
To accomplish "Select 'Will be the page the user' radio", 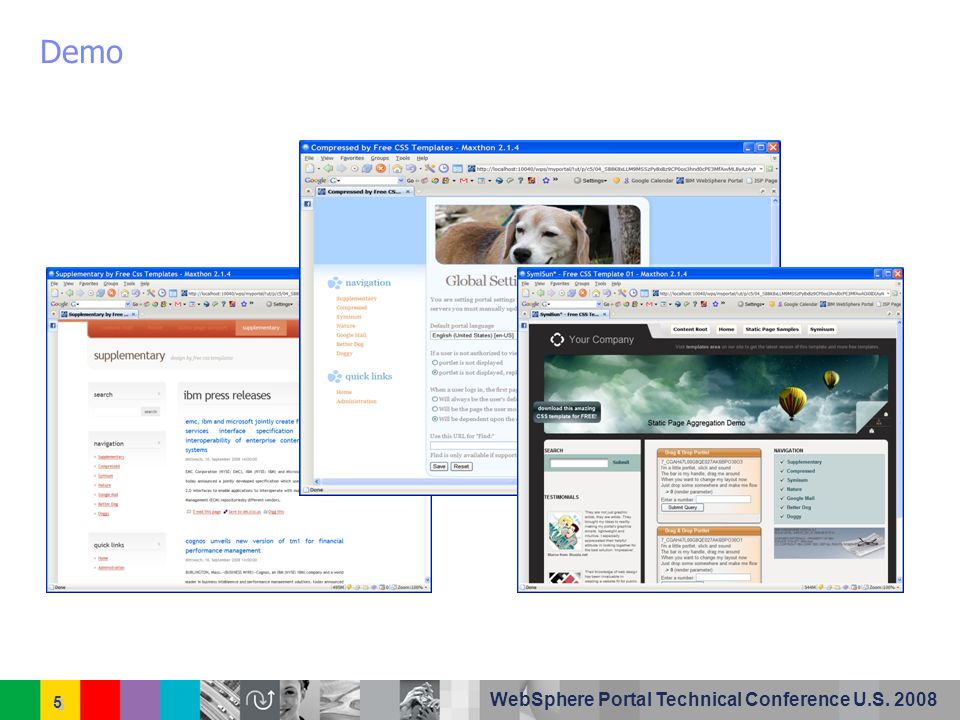I will point(435,408).
